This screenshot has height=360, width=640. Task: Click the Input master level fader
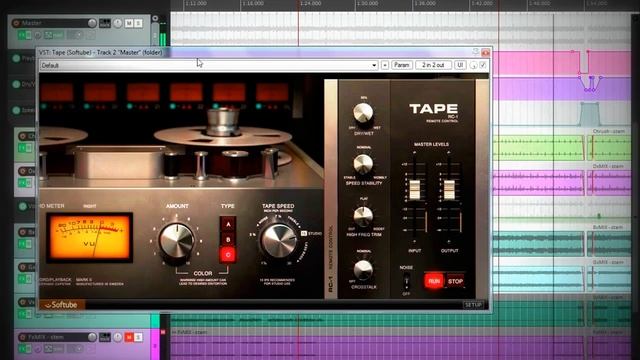414,189
